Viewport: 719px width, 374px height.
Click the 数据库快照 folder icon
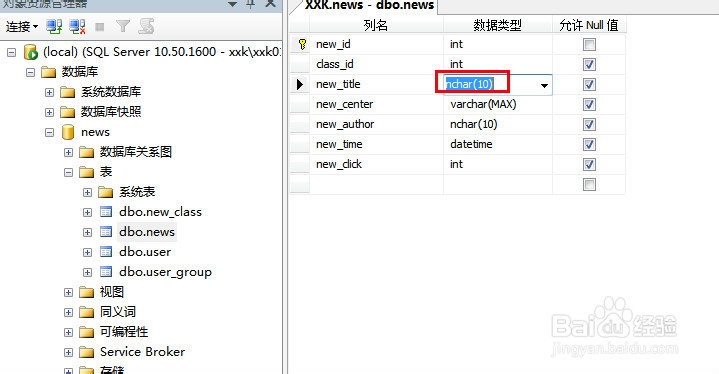click(x=67, y=112)
